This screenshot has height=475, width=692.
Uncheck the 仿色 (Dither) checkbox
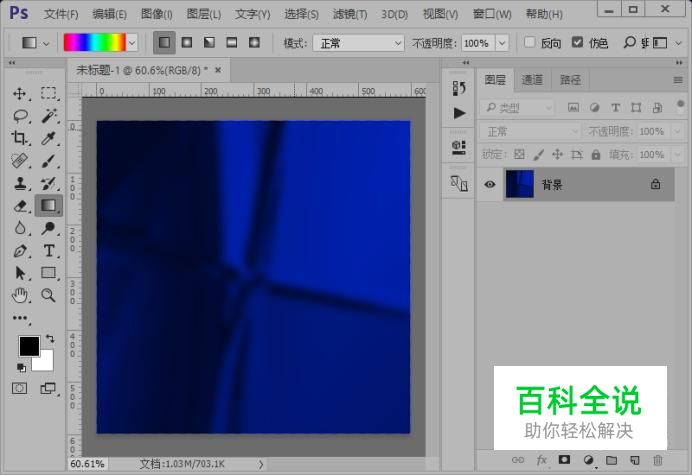(577, 42)
